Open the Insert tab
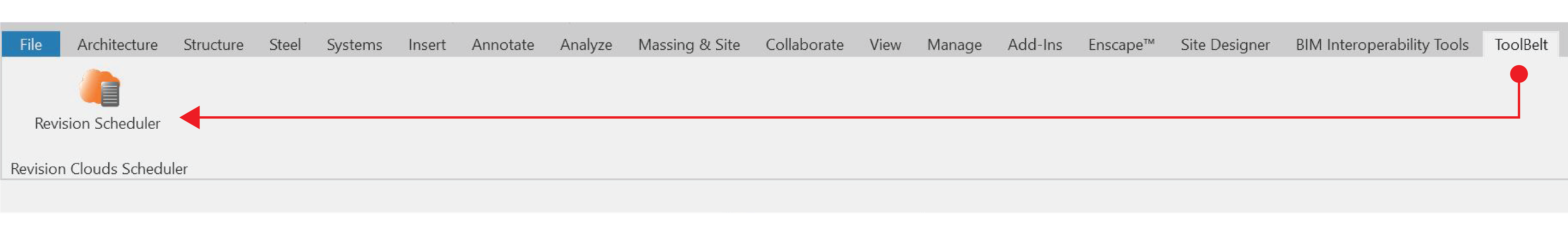1568x235 pixels. click(427, 44)
